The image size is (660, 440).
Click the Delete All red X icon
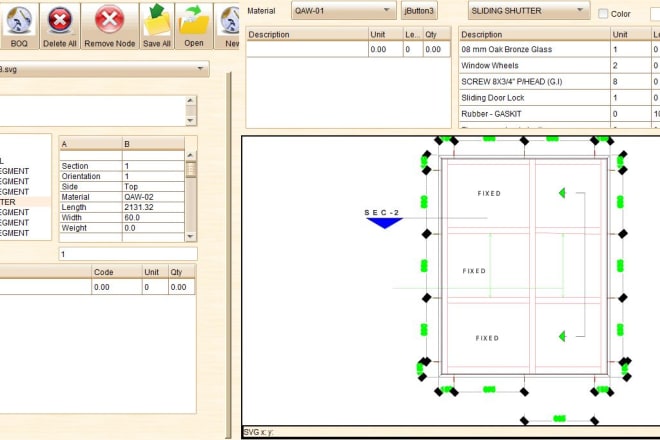tap(60, 22)
